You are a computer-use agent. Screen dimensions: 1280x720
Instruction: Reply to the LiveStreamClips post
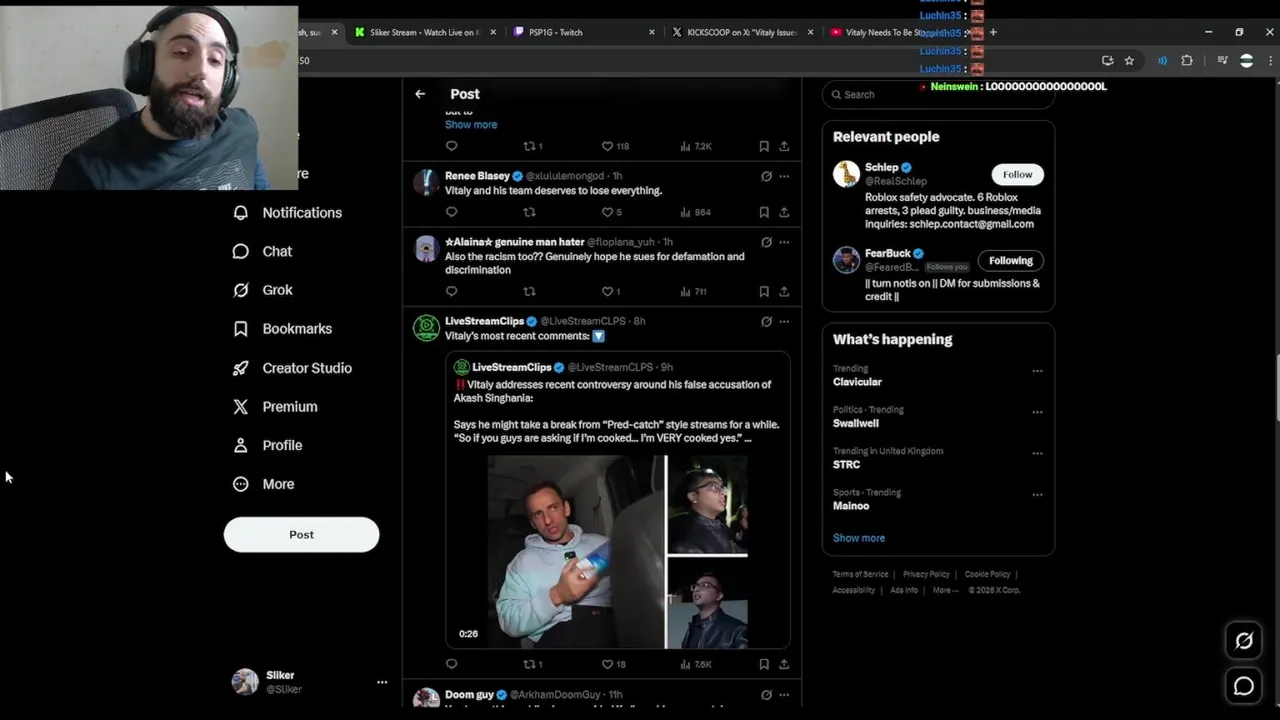(x=451, y=664)
